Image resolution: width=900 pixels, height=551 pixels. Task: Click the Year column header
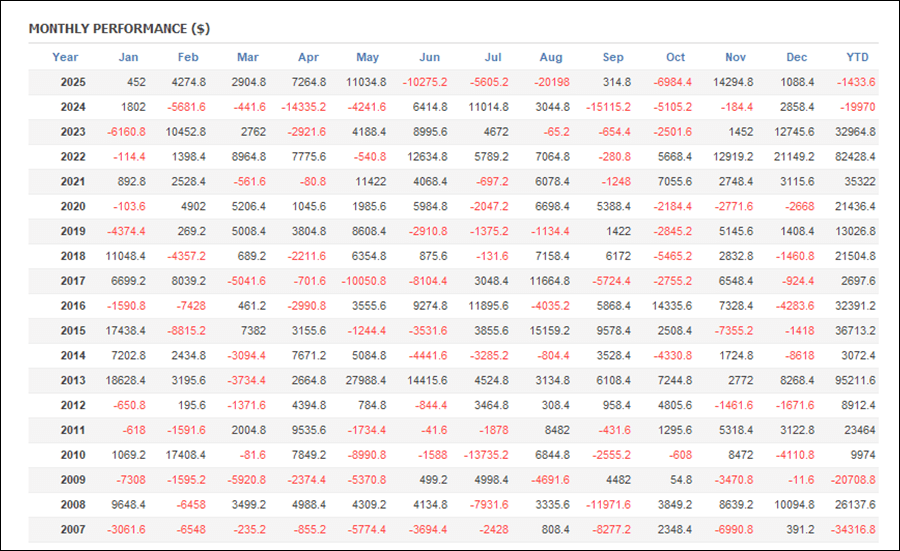click(x=65, y=57)
